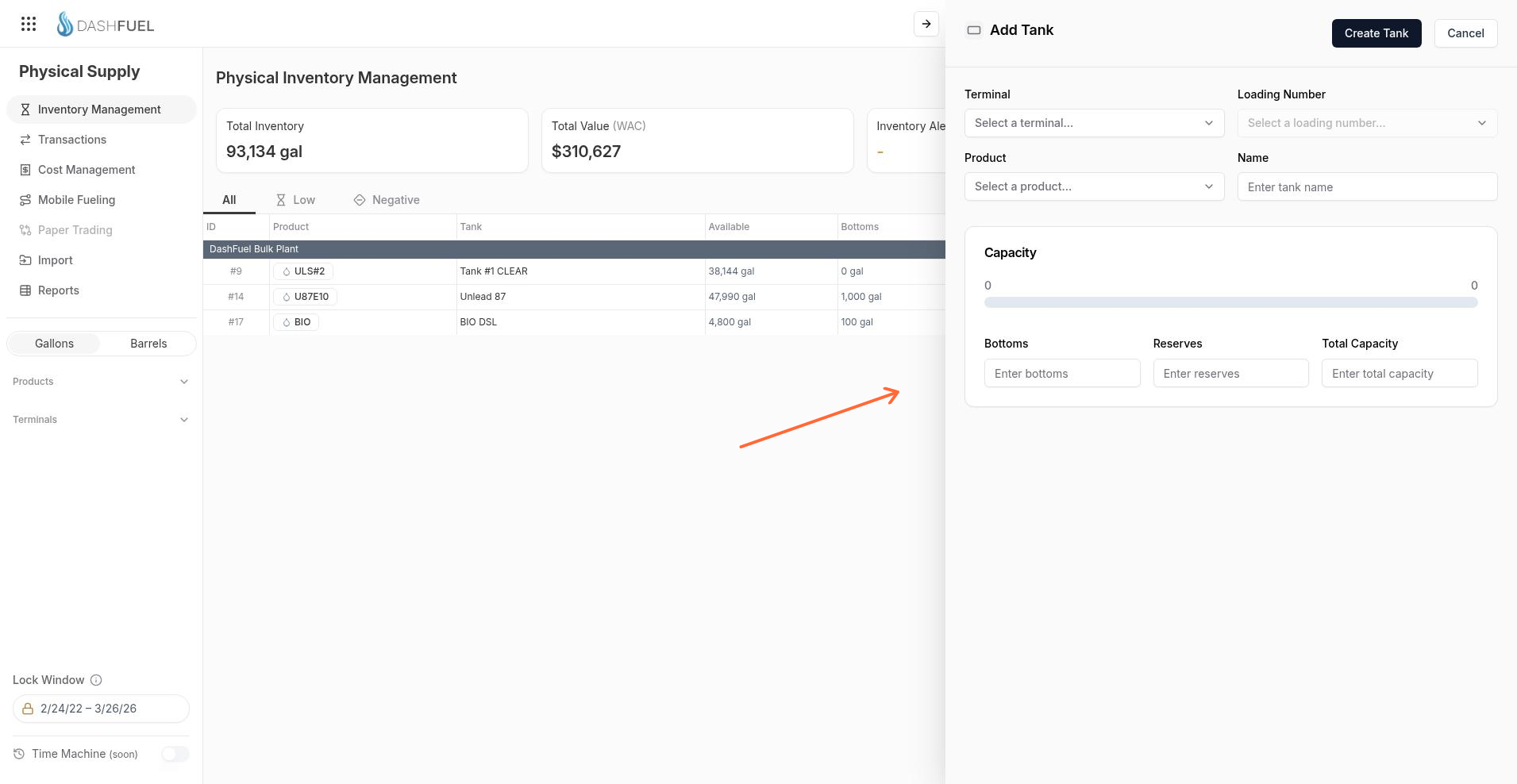
Task: Click the BIO product tag
Action: click(296, 322)
